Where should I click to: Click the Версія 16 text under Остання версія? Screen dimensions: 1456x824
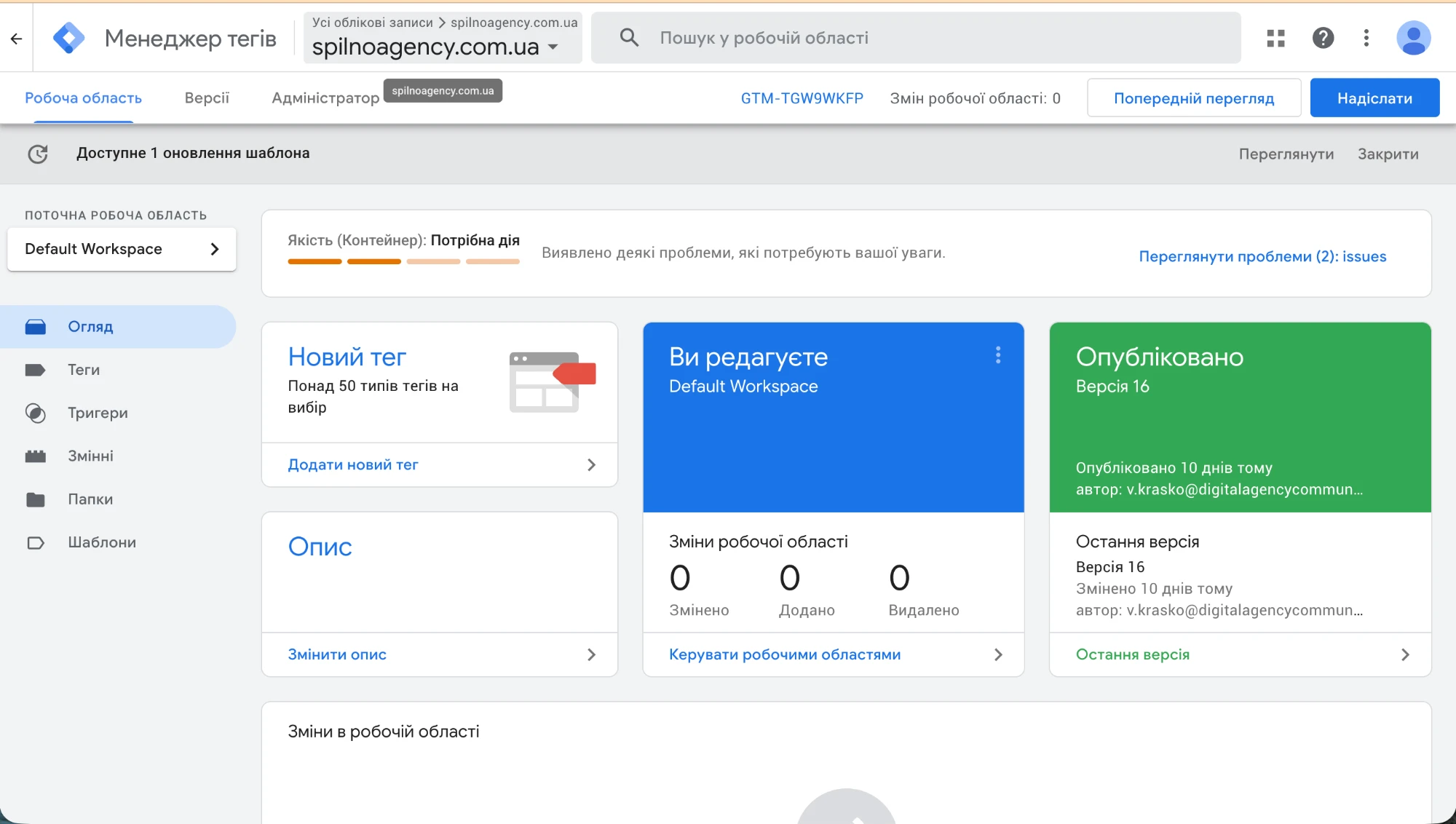click(1109, 567)
